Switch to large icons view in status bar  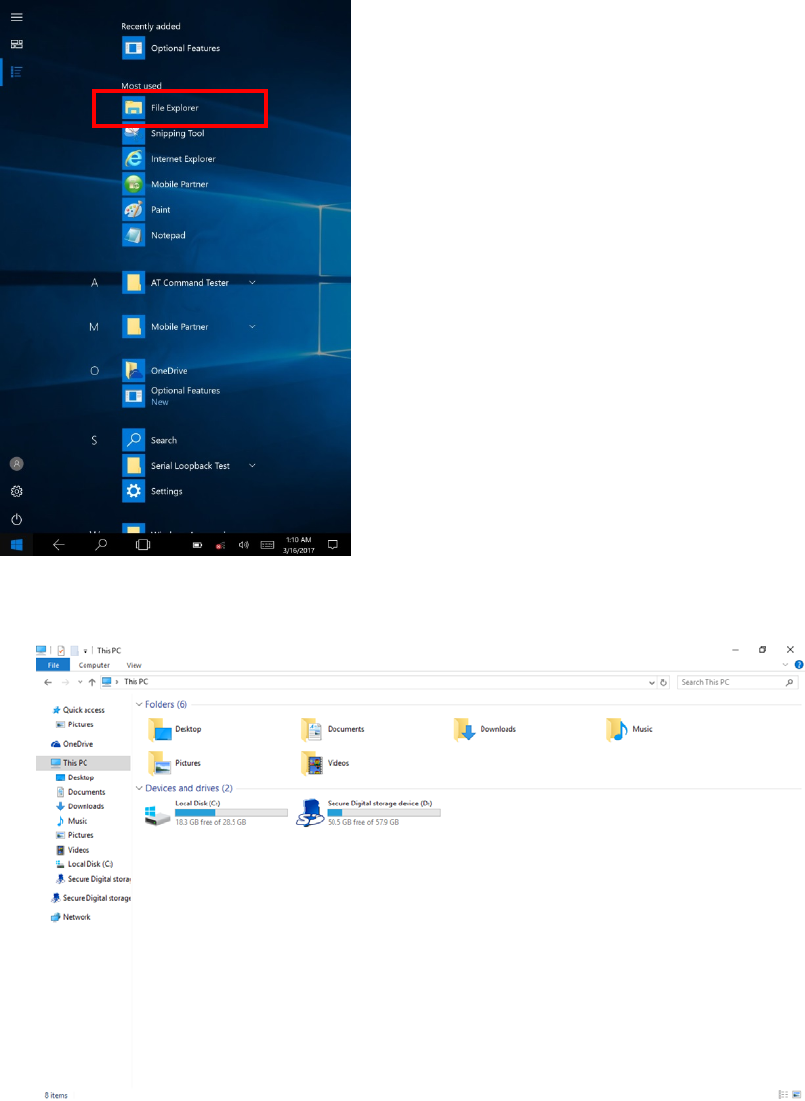796,1095
